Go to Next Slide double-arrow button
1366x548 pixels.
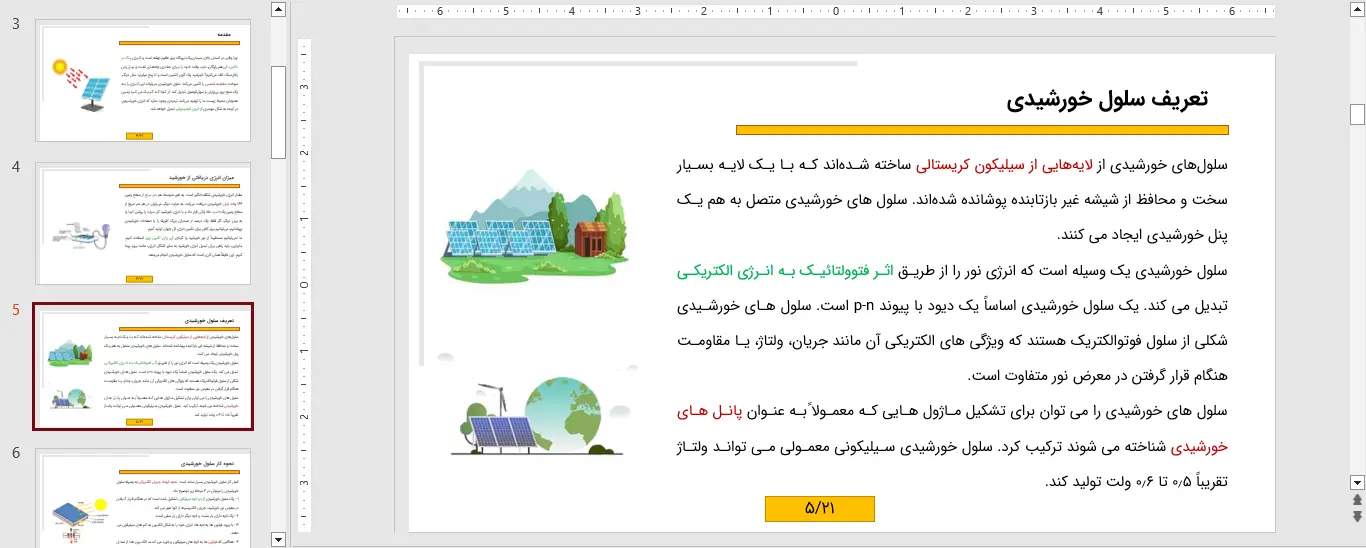point(1357,516)
